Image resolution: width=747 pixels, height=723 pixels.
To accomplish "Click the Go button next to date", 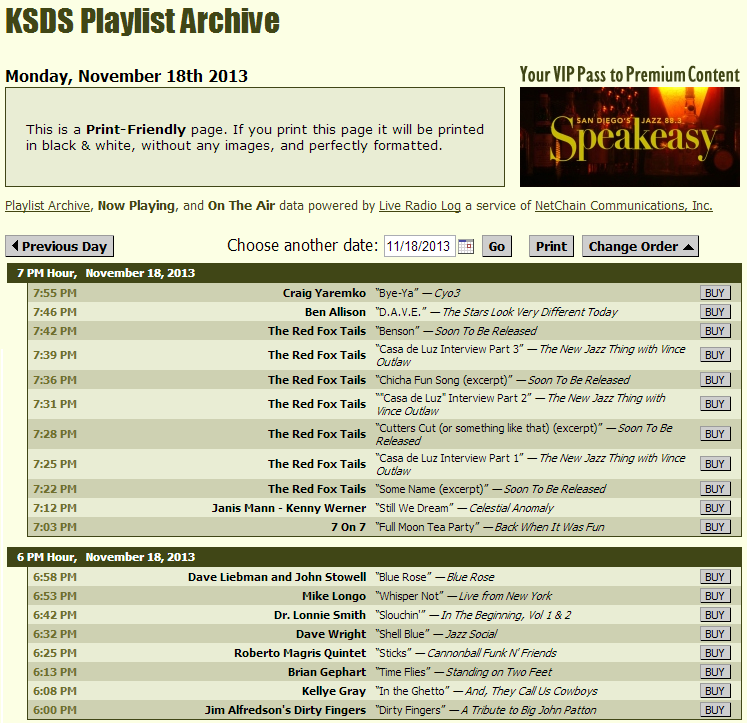I will click(x=496, y=246).
